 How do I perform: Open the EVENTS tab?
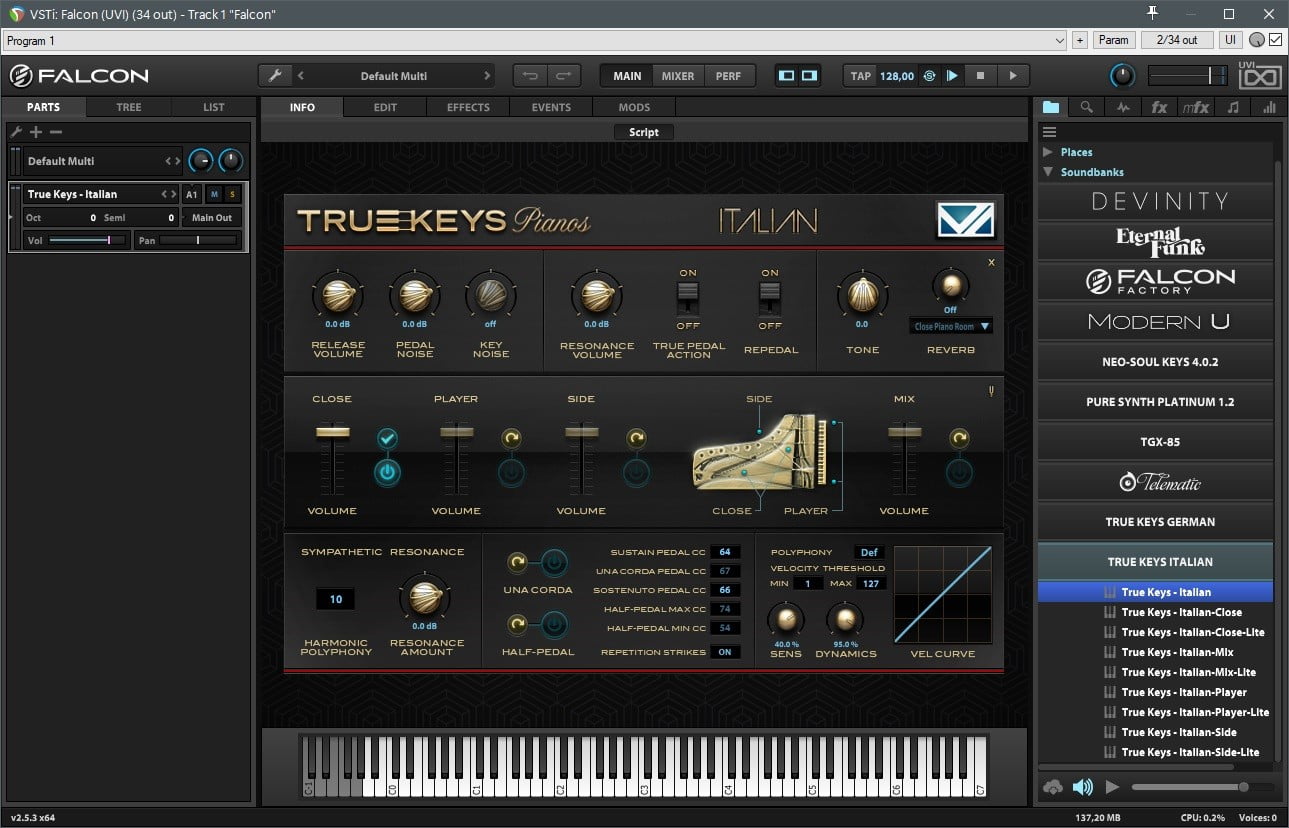pyautogui.click(x=551, y=107)
